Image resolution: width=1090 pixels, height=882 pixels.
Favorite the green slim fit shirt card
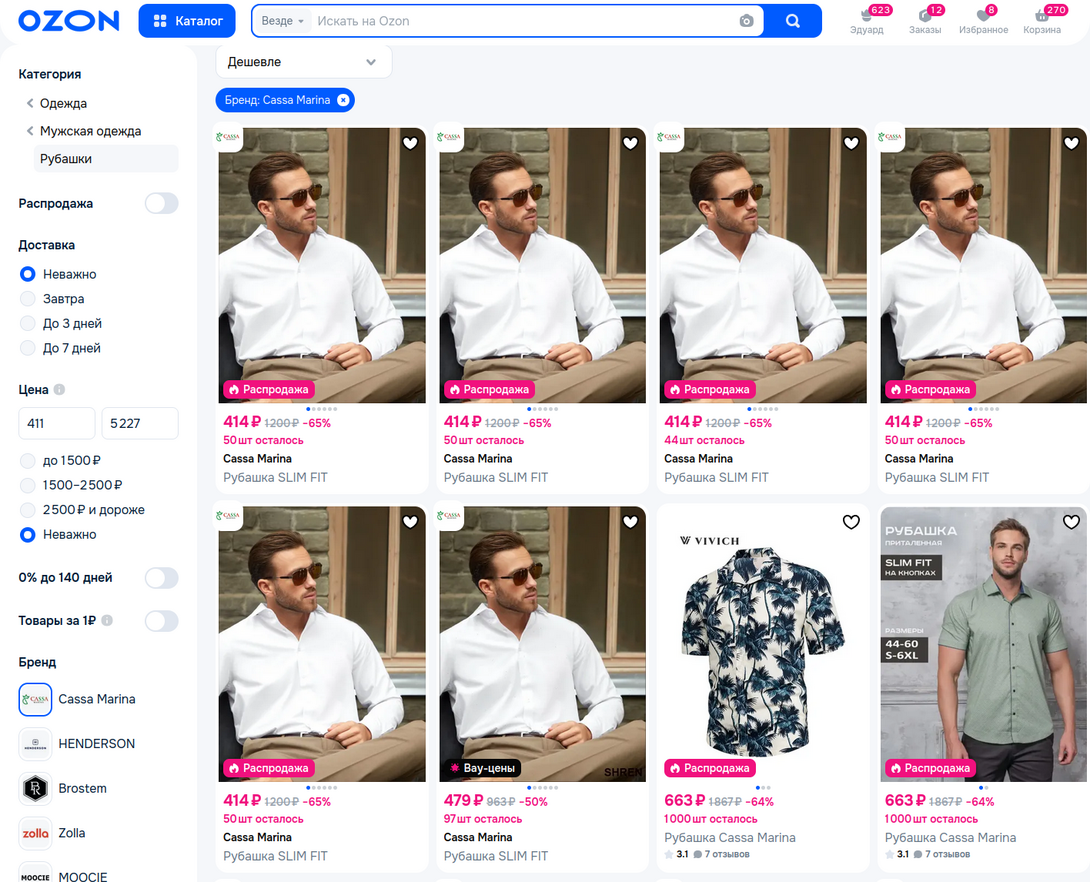coord(1071,522)
